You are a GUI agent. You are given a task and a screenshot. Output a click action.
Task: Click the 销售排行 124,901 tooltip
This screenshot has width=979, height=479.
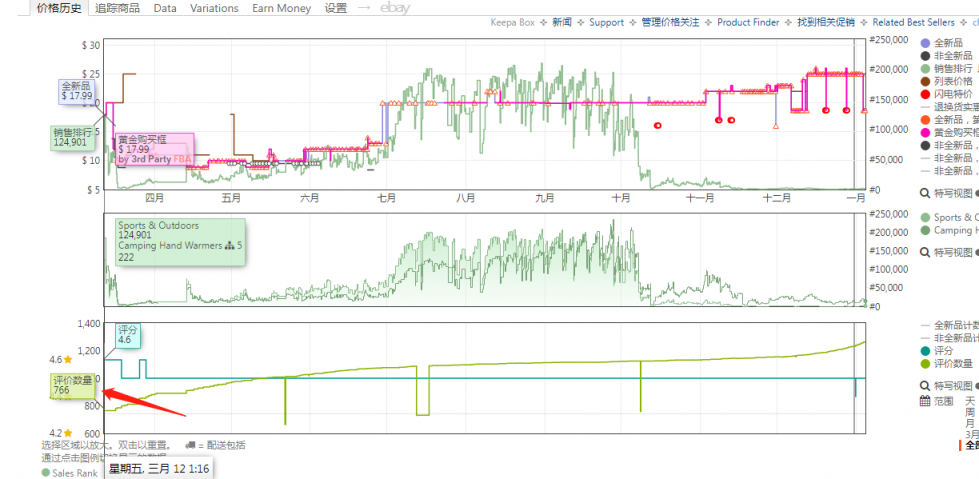[x=73, y=137]
